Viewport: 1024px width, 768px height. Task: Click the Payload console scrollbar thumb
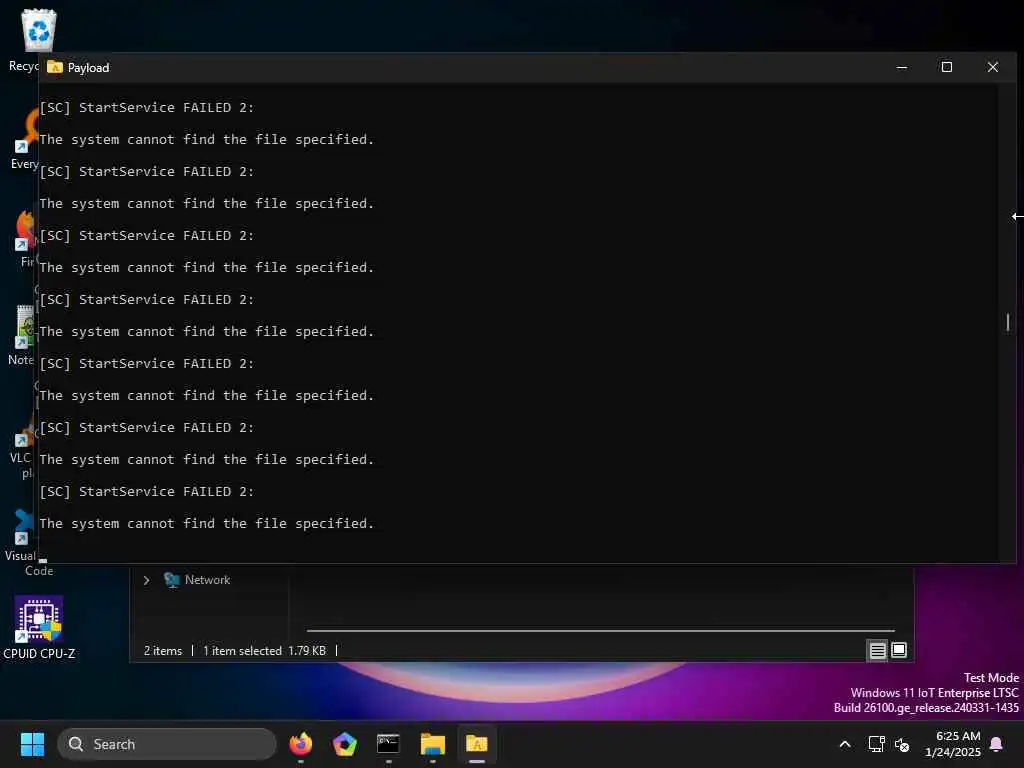[1008, 322]
